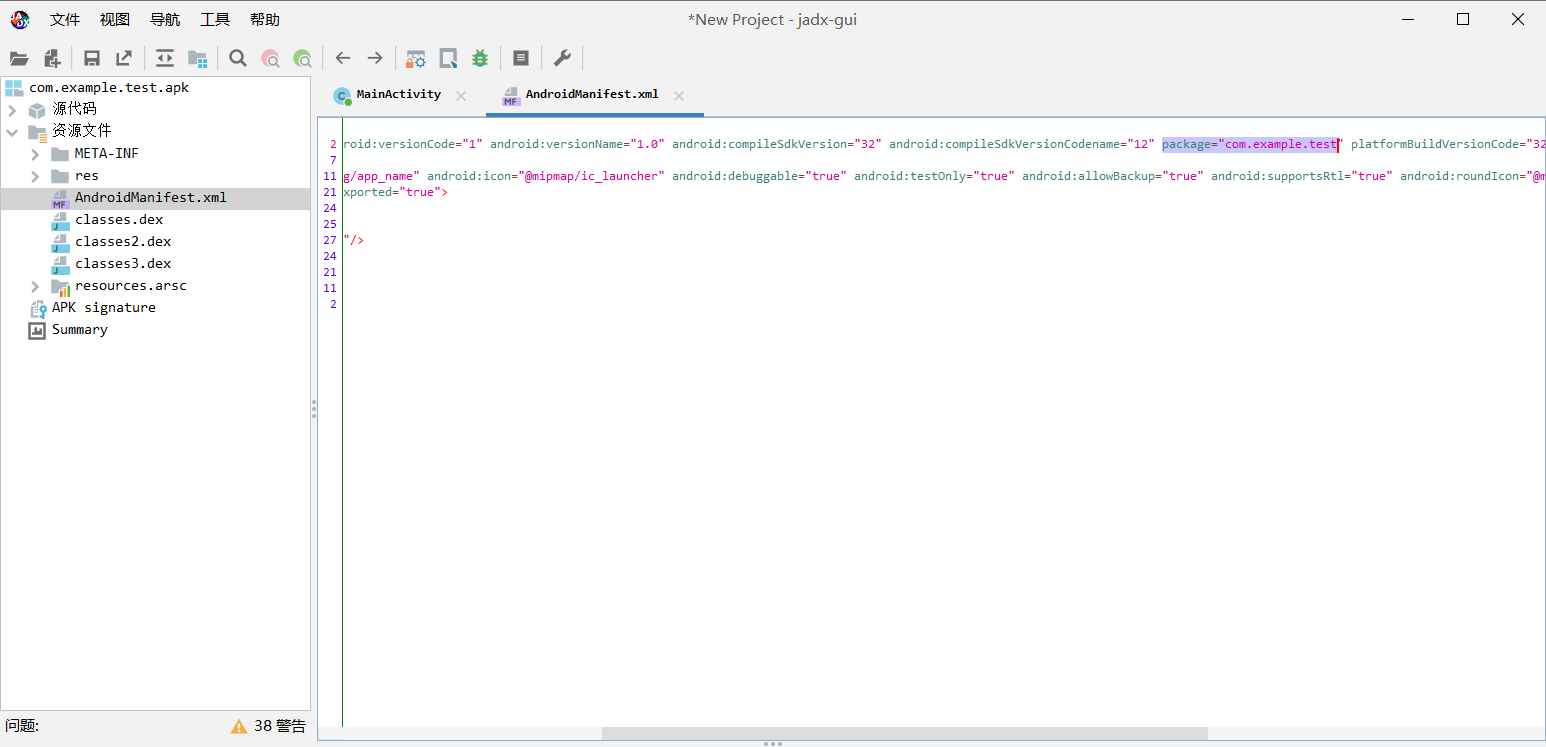The height and width of the screenshot is (747, 1546).
Task: Open the 帮助 menu
Action: coord(265,20)
